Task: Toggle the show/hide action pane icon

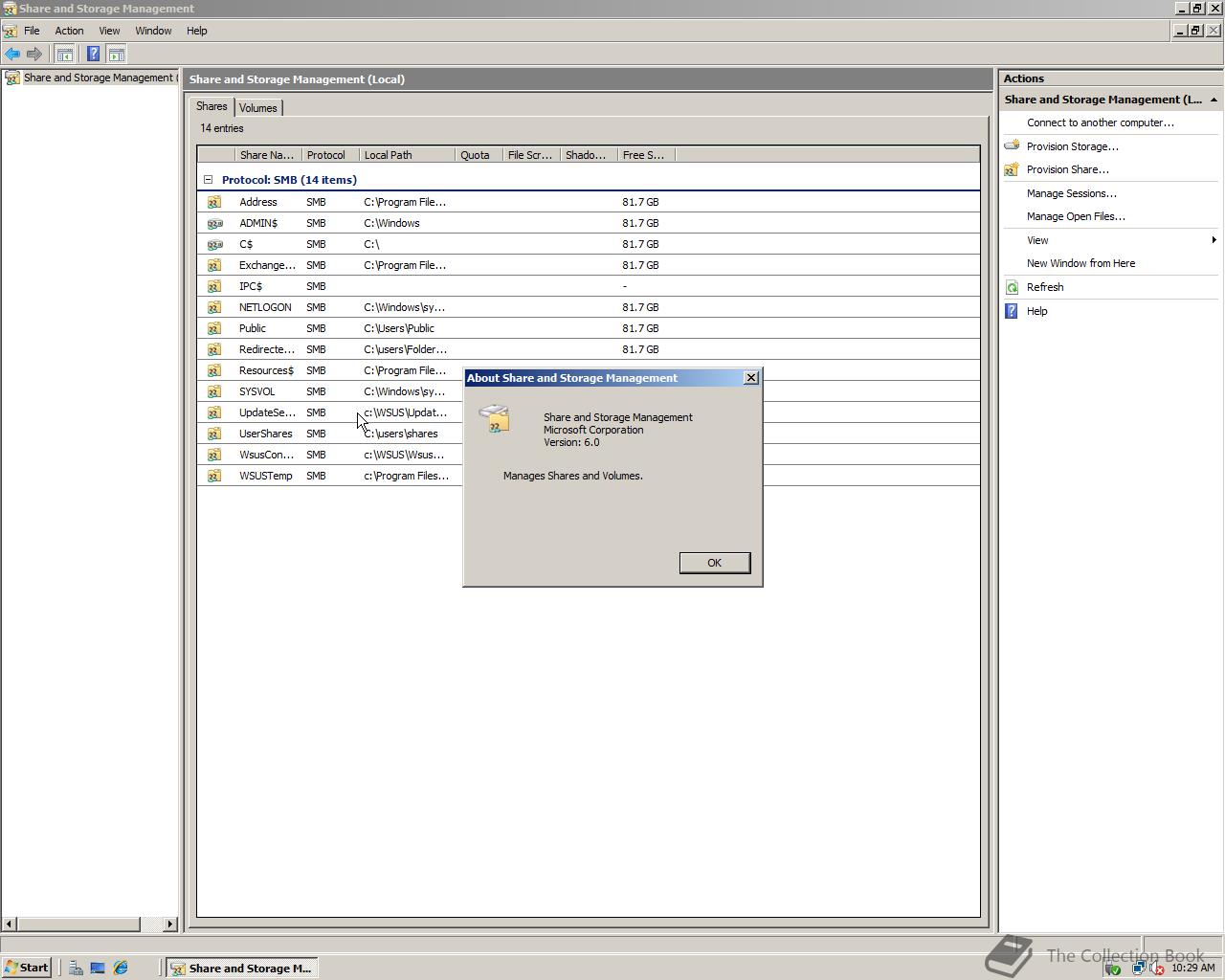Action: tap(117, 55)
